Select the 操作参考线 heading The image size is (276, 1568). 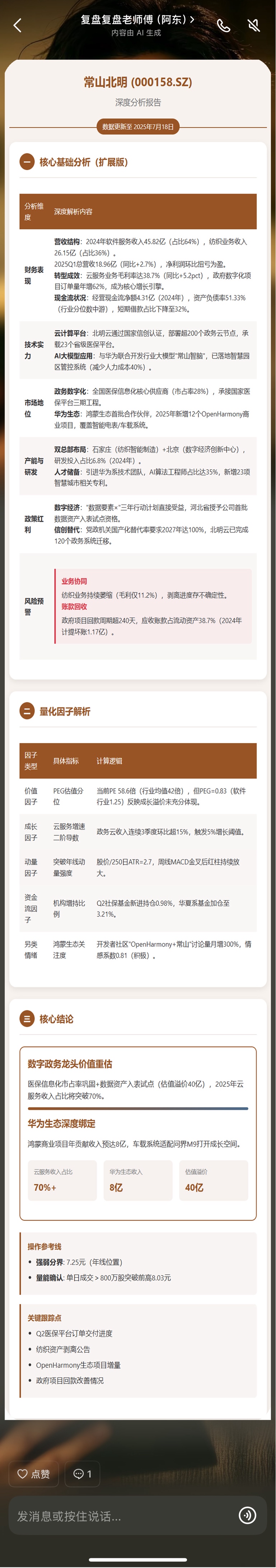(x=44, y=1246)
